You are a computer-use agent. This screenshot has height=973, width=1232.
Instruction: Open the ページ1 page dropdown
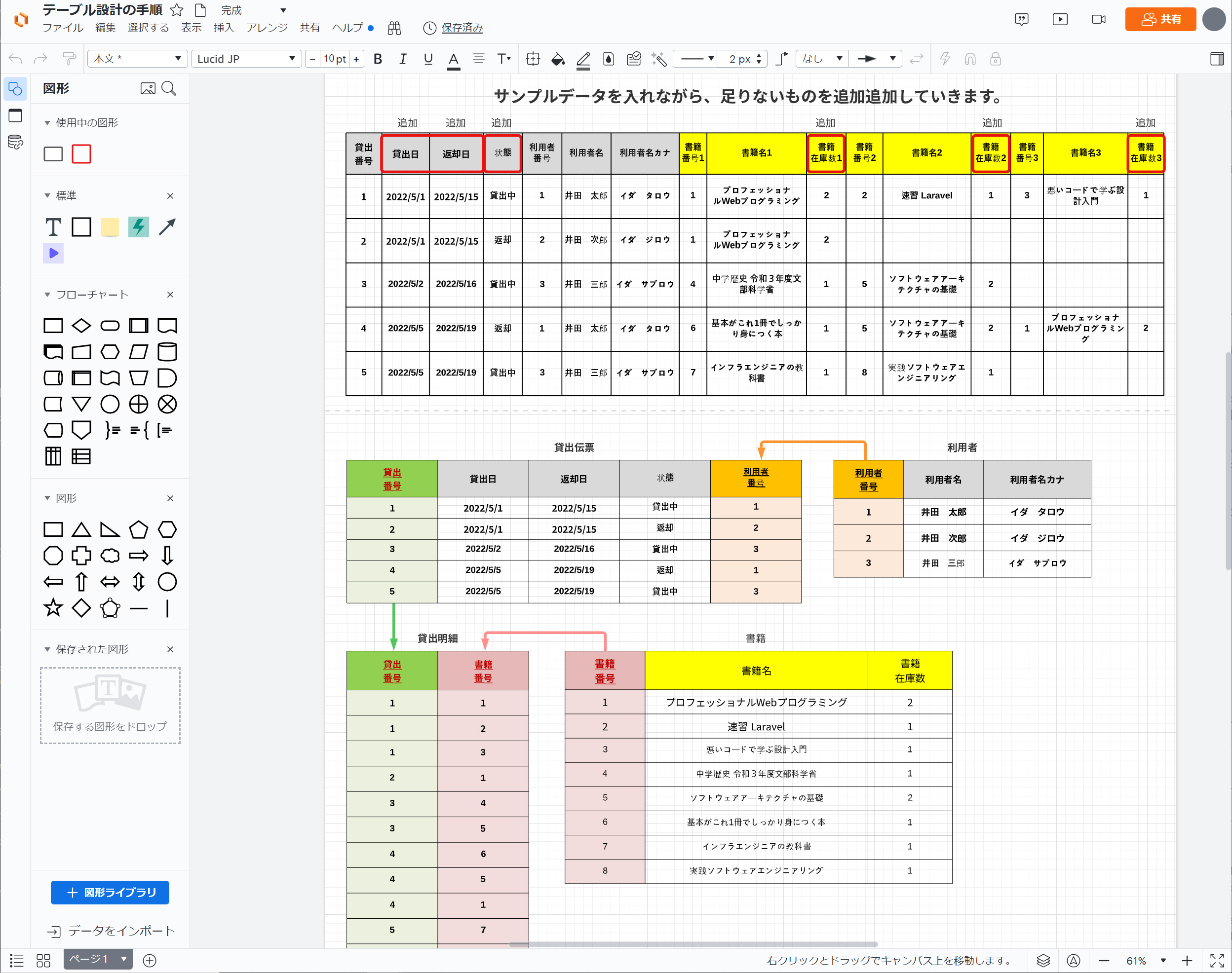click(x=123, y=959)
